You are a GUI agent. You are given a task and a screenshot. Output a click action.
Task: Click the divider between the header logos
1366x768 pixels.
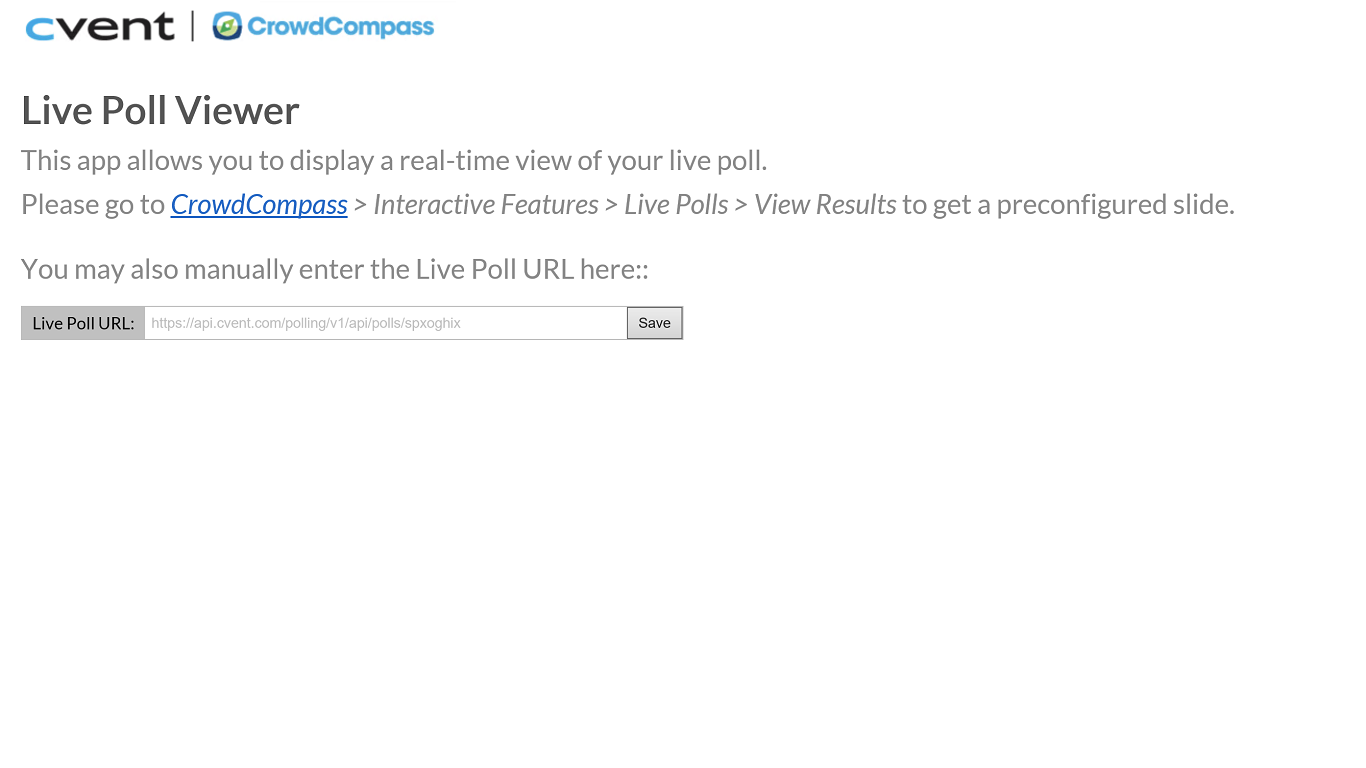192,26
